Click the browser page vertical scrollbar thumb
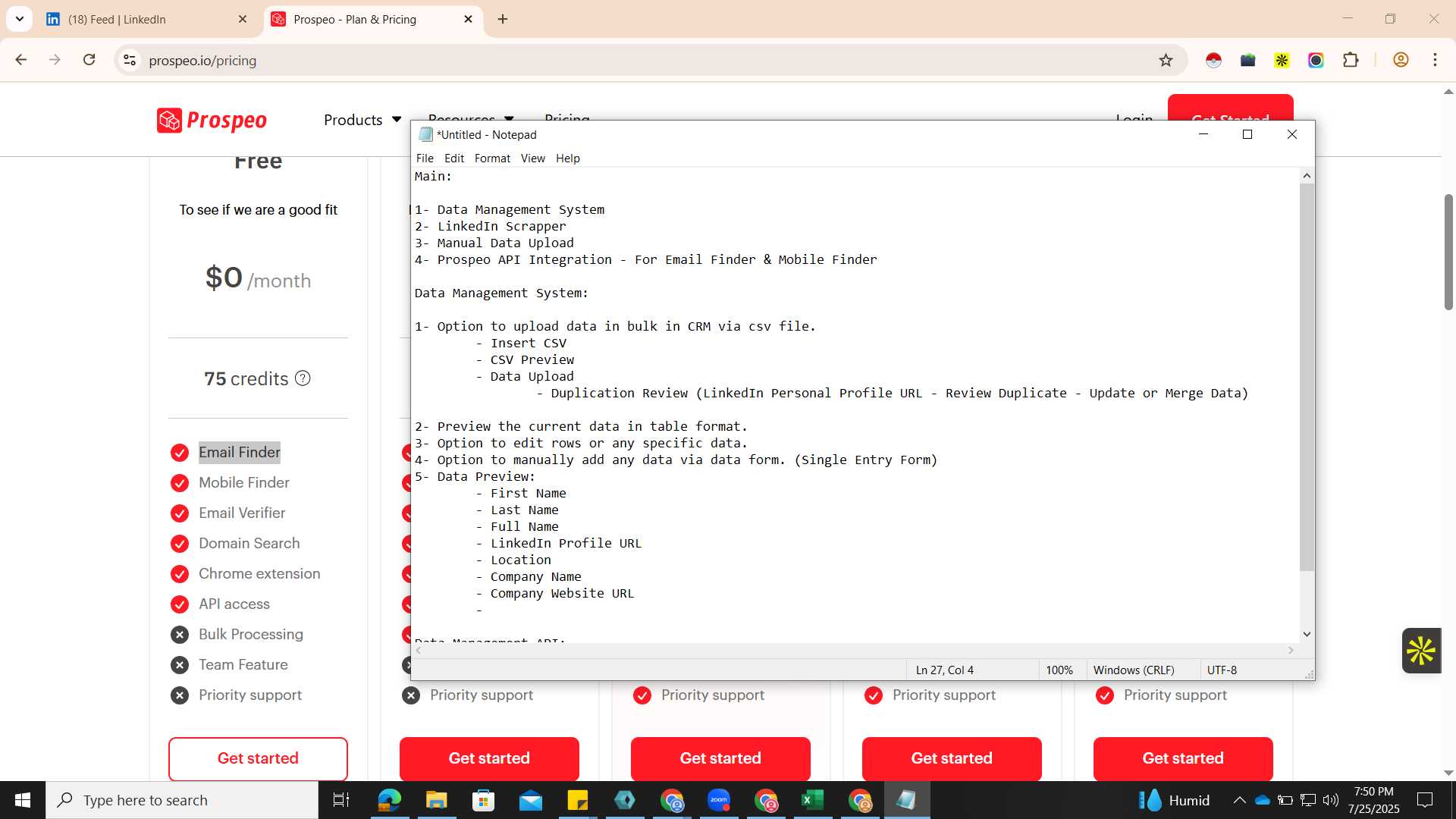The width and height of the screenshot is (1456, 819). pos(1448,253)
